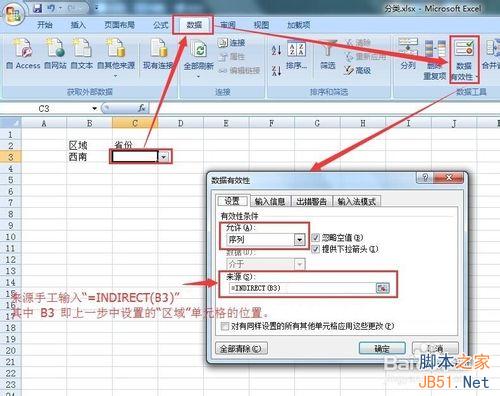Open the dropdown arrow on cell C3

164,156
